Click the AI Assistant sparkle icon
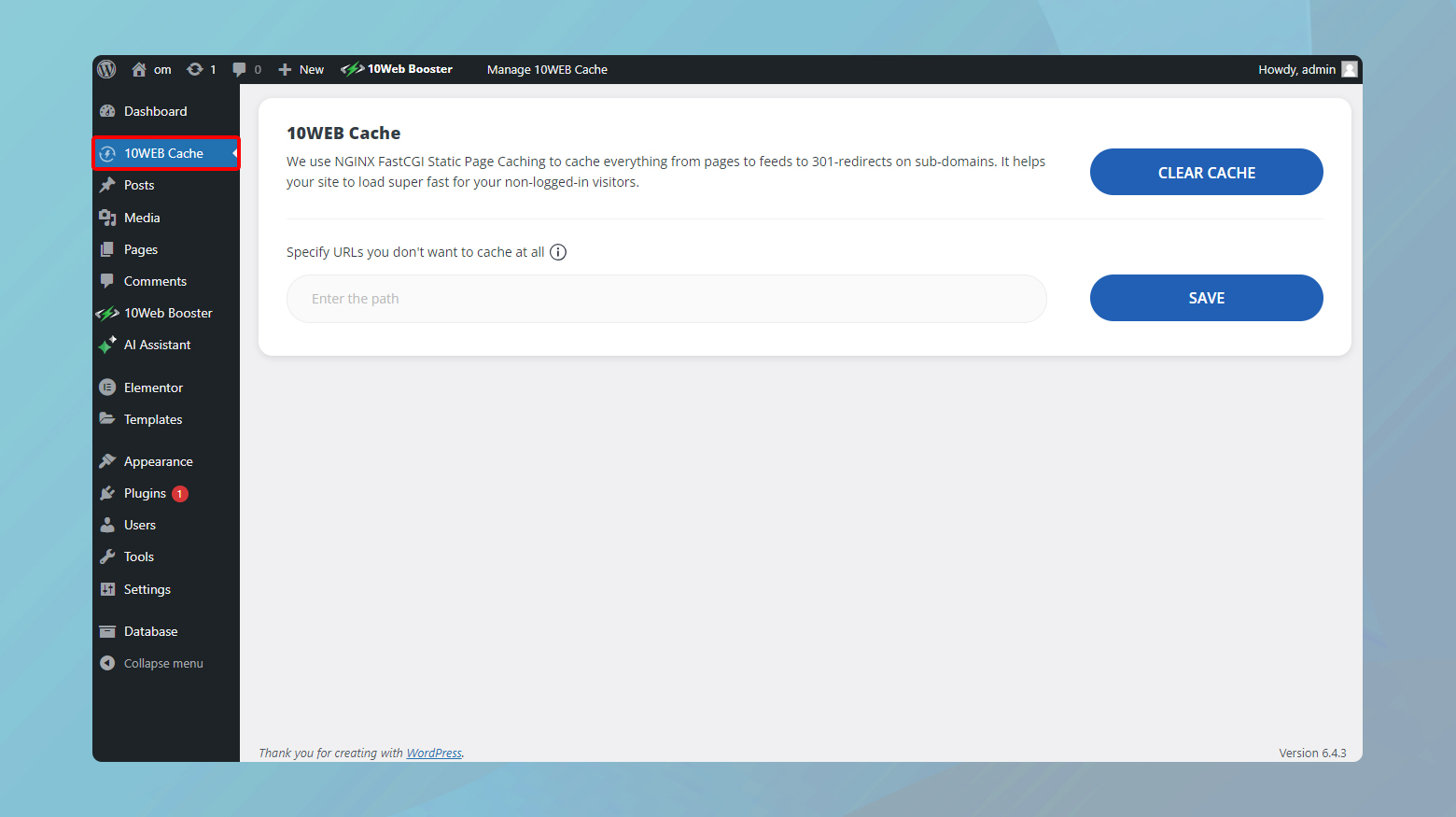This screenshot has height=817, width=1456. 107,345
